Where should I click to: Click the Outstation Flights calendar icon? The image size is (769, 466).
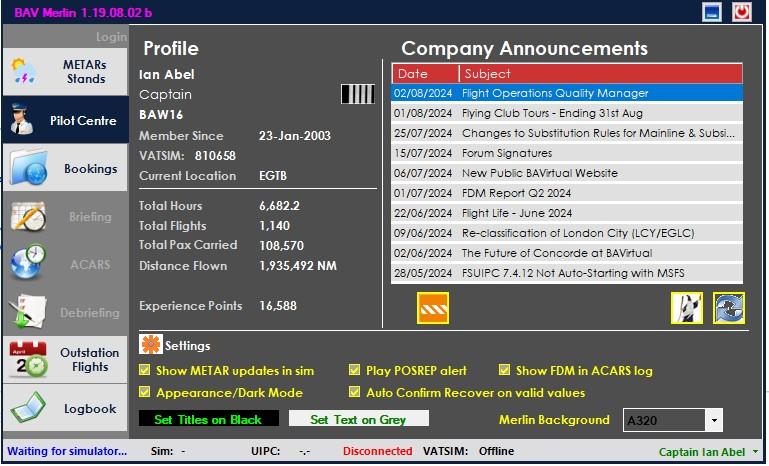tap(28, 360)
